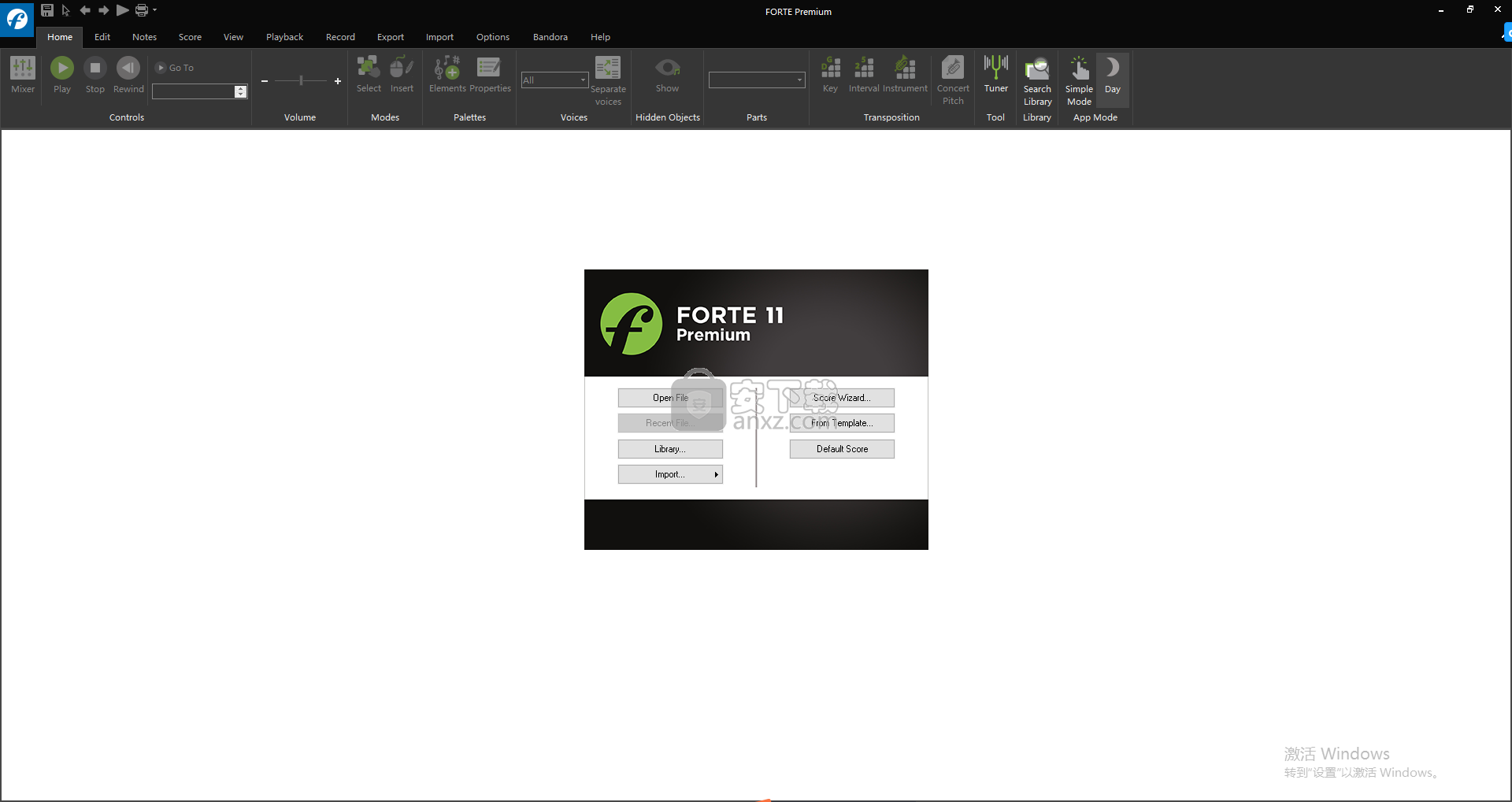1512x802 pixels.
Task: Open the Elements palette
Action: (x=447, y=75)
